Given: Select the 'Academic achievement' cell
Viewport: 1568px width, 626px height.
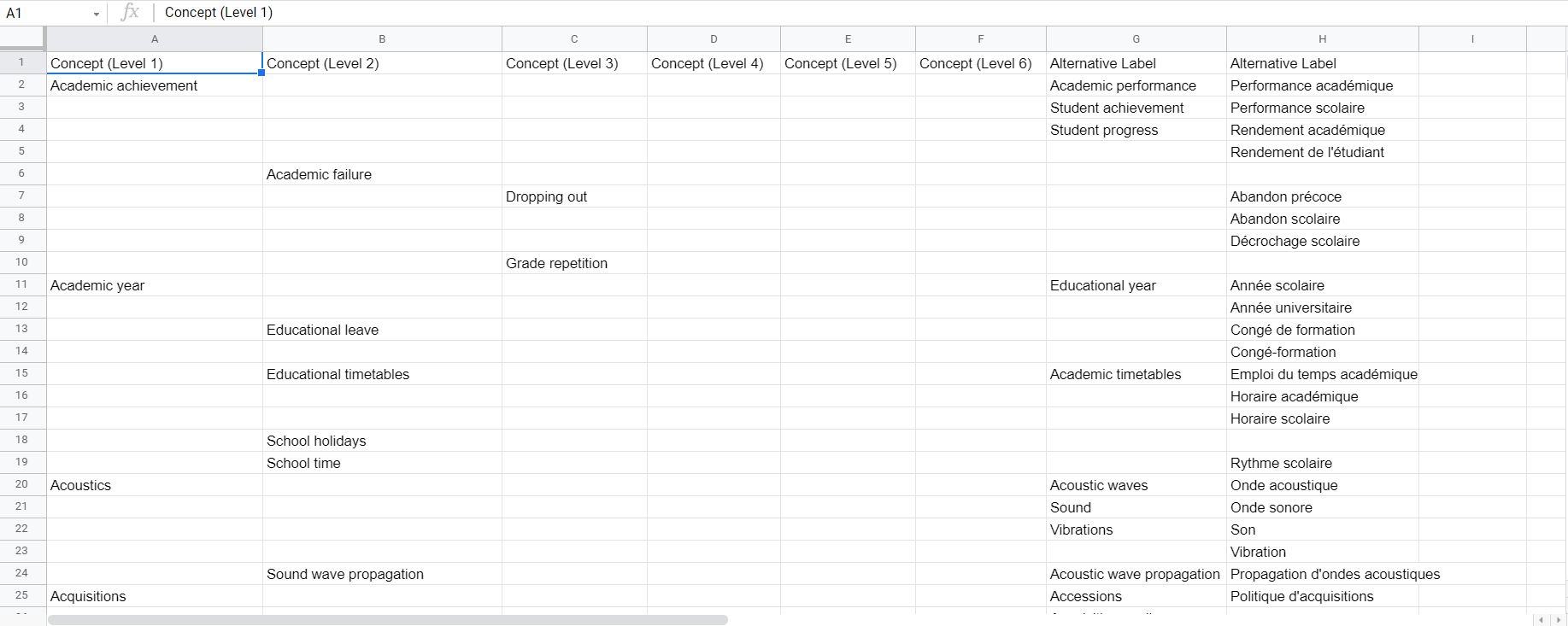Looking at the screenshot, I should pyautogui.click(x=154, y=85).
